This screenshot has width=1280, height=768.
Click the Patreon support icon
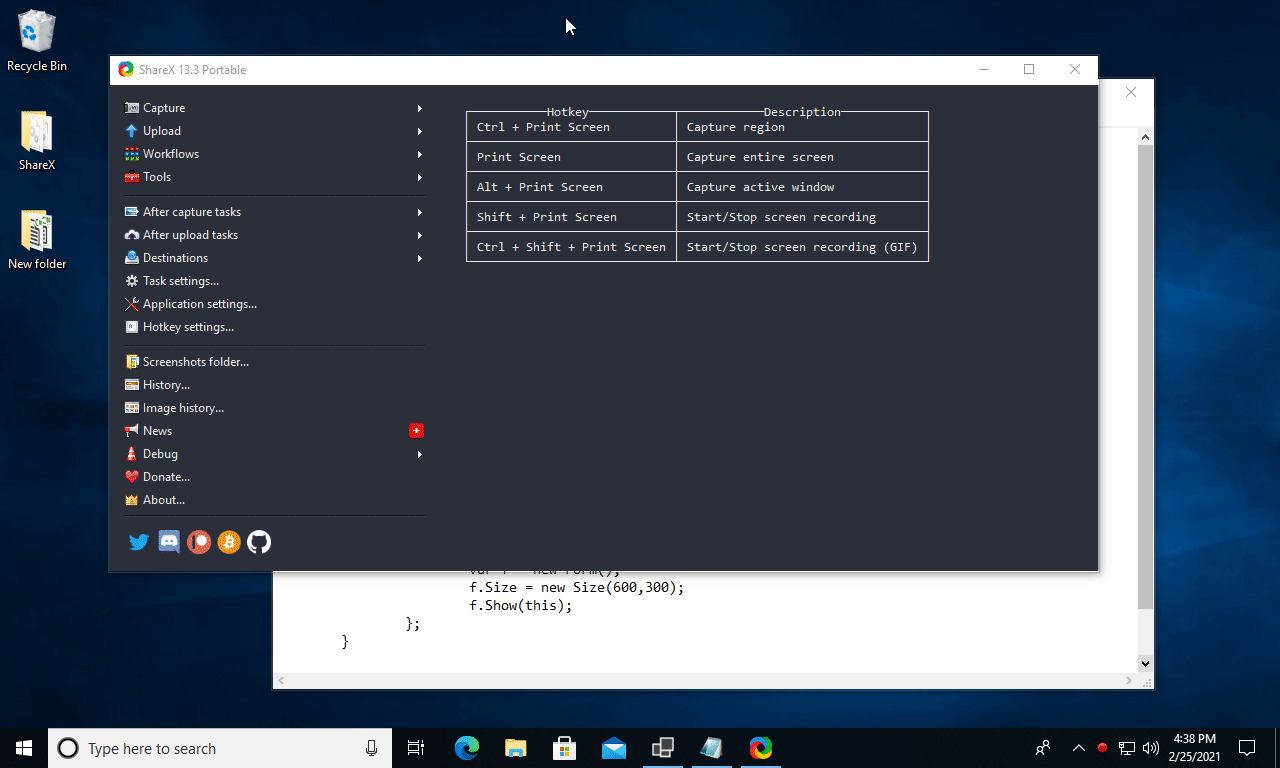tap(199, 541)
